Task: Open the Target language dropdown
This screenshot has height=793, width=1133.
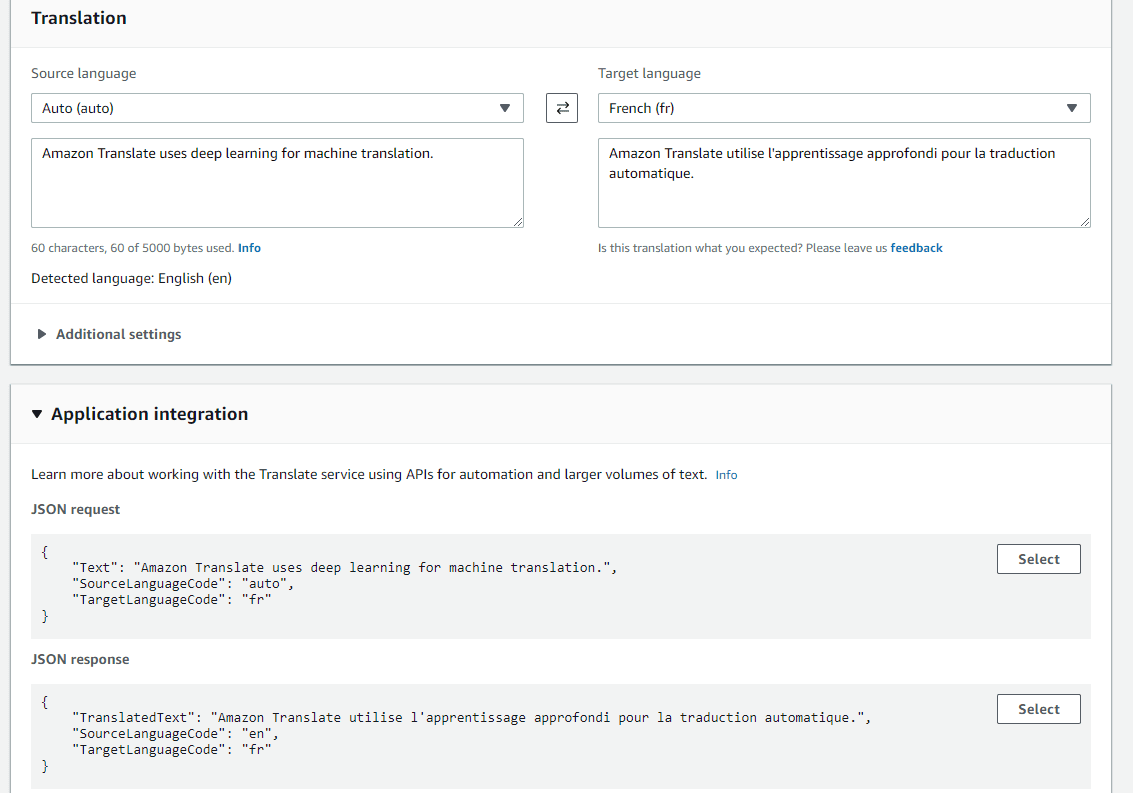Action: 844,108
